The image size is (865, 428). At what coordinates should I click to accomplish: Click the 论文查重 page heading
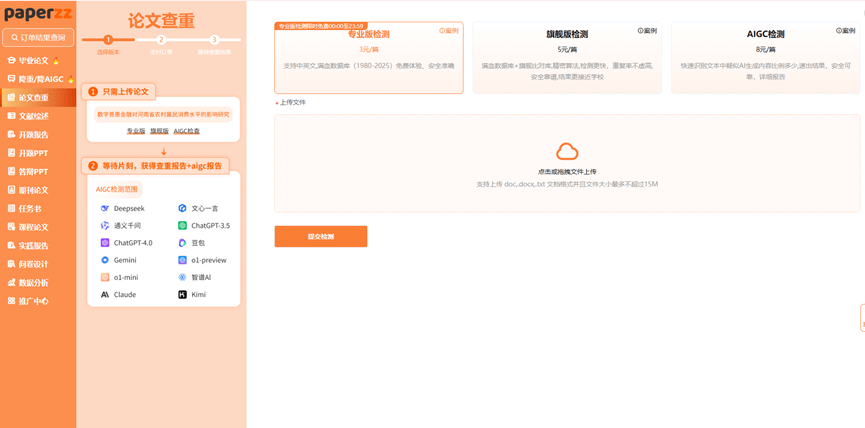pos(162,20)
